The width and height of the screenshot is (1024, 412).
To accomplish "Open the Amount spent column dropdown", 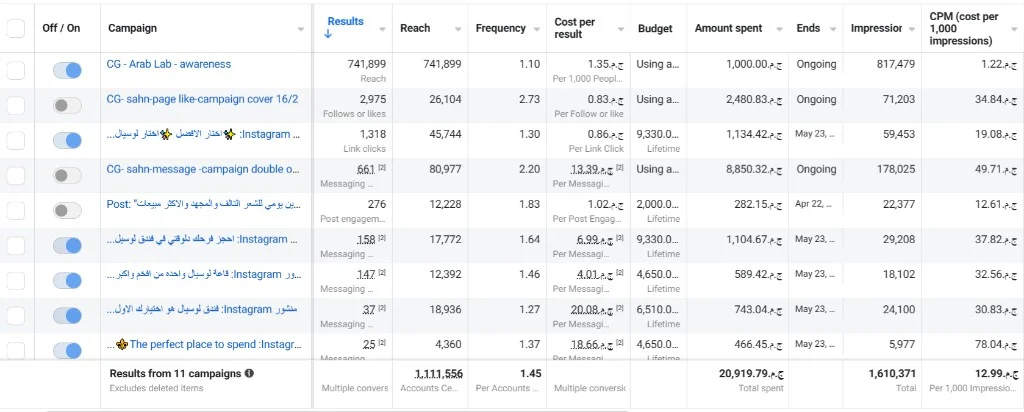I will [x=779, y=29].
